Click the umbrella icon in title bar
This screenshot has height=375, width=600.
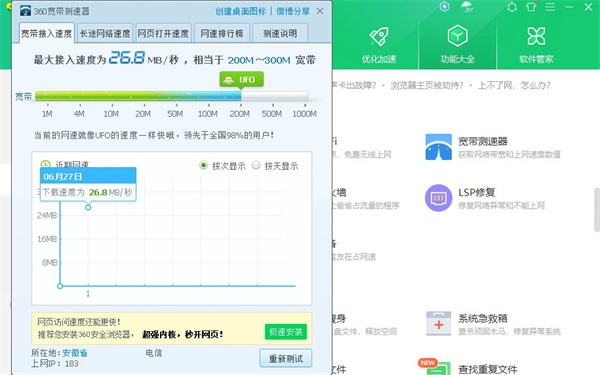click(x=467, y=7)
